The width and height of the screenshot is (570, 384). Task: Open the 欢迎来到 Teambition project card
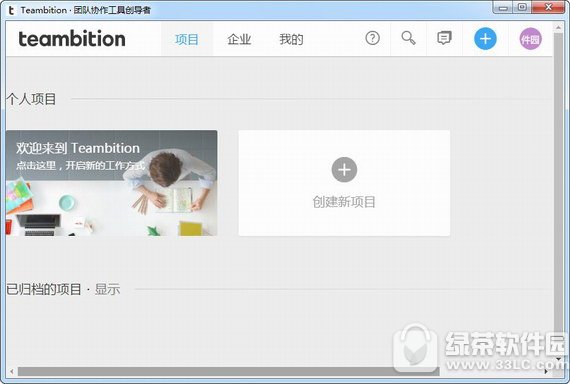click(111, 183)
